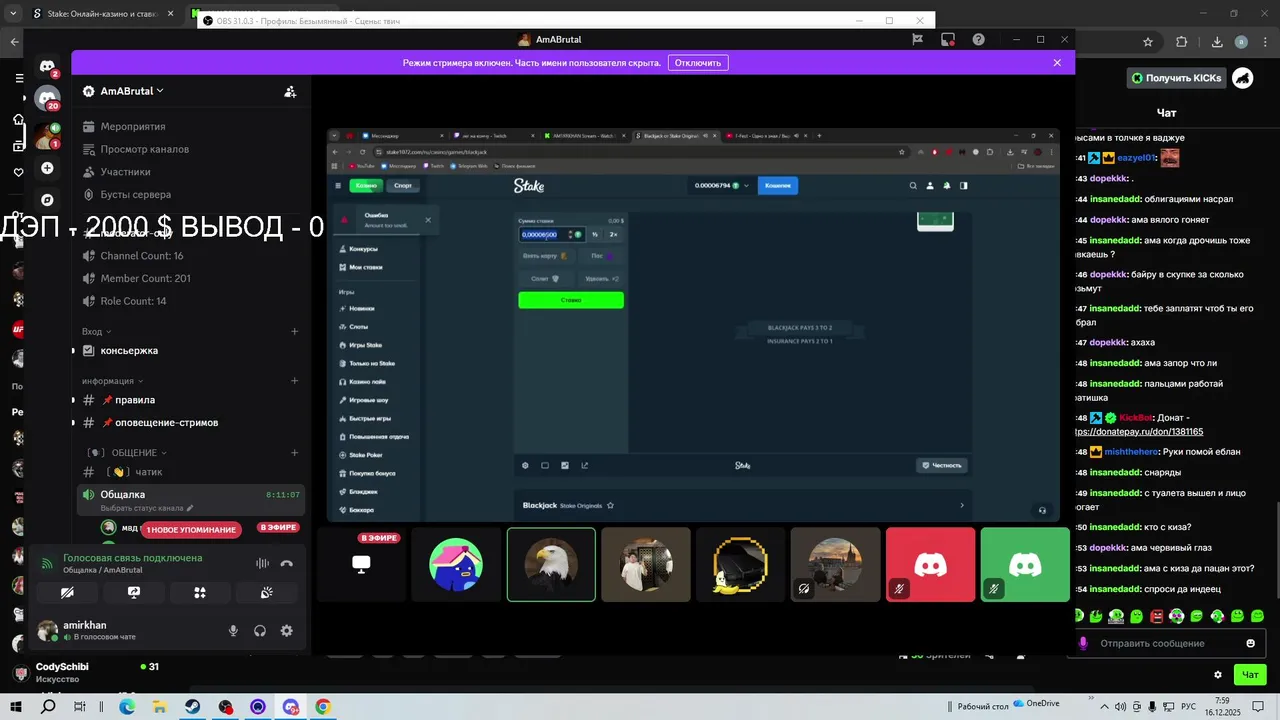Viewport: 1280px width, 720px height.
Task: Collapse the Вход category
Action: [97, 331]
